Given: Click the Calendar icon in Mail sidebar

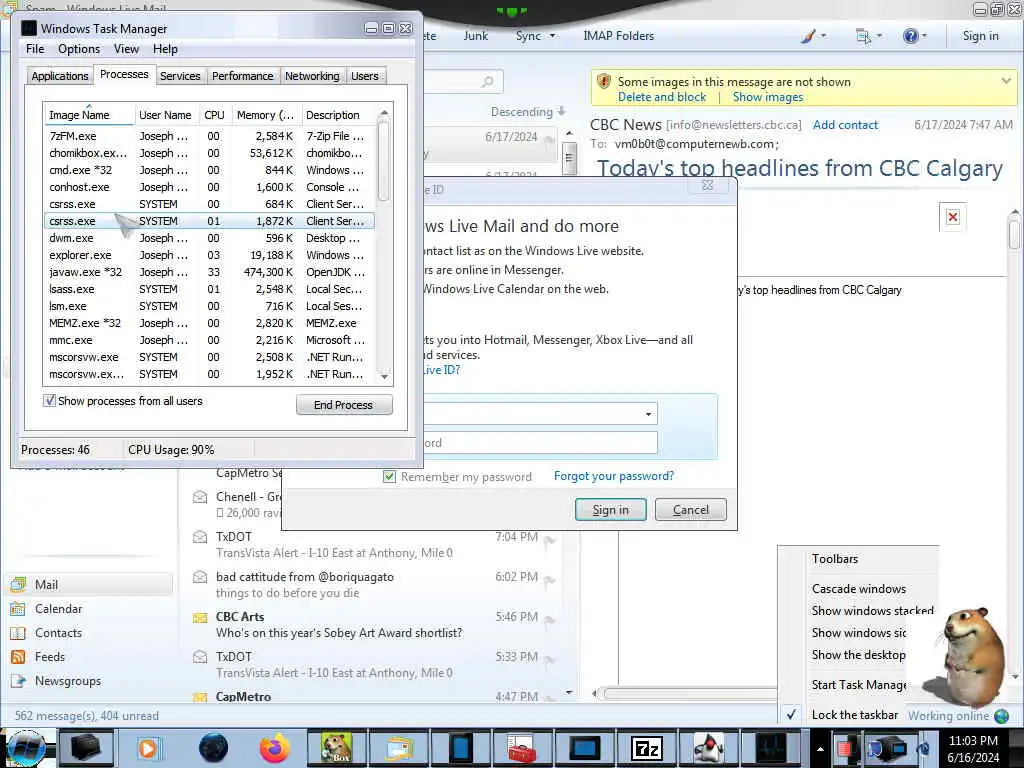Looking at the screenshot, I should pos(18,609).
